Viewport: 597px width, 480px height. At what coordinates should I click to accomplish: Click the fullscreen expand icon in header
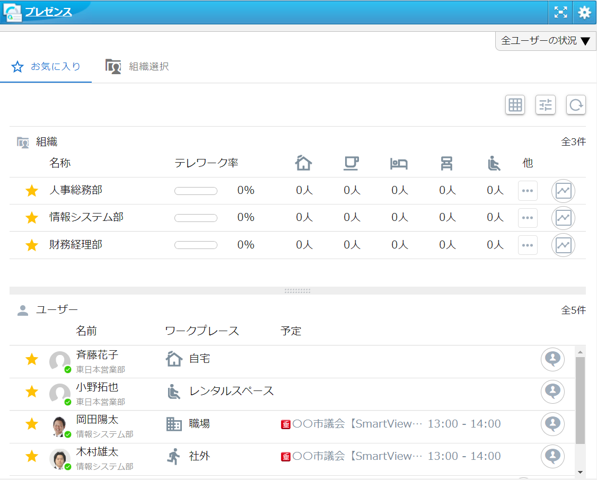point(560,13)
